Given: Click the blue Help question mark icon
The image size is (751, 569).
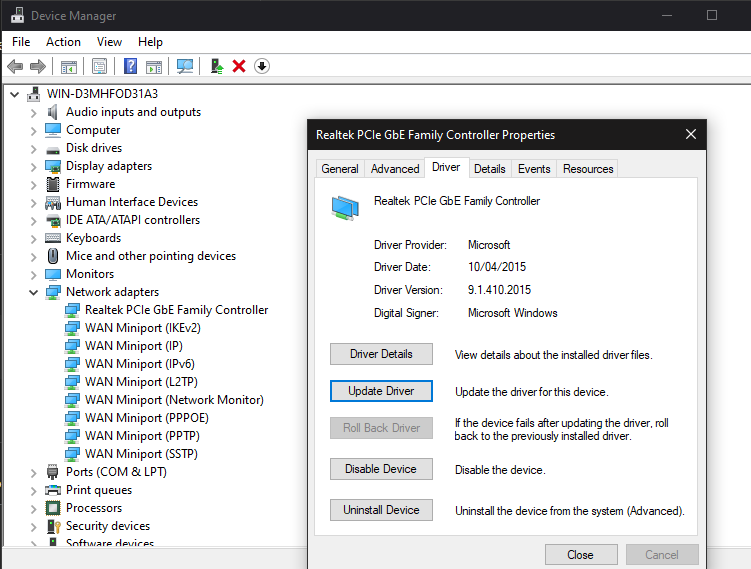Looking at the screenshot, I should [130, 66].
